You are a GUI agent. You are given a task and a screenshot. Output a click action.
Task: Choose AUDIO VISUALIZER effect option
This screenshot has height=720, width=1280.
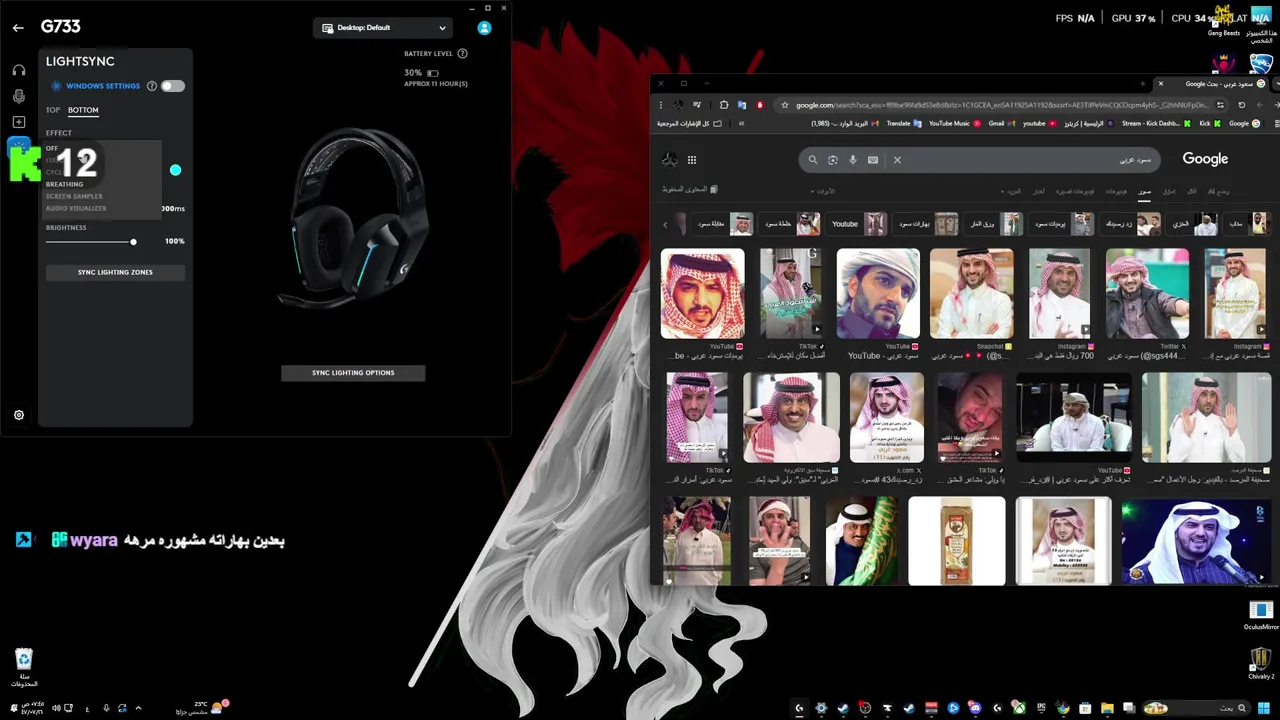point(76,208)
